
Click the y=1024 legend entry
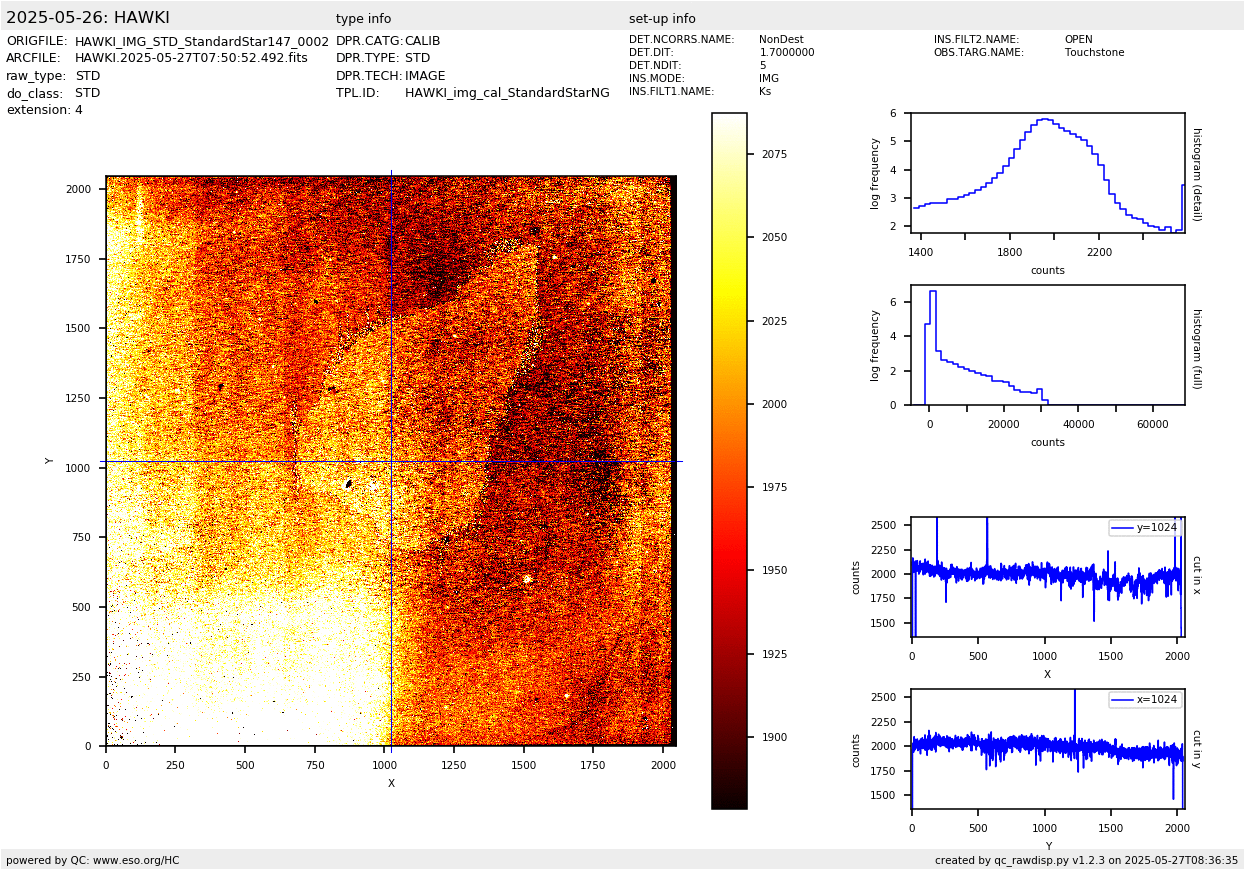pyautogui.click(x=1145, y=528)
